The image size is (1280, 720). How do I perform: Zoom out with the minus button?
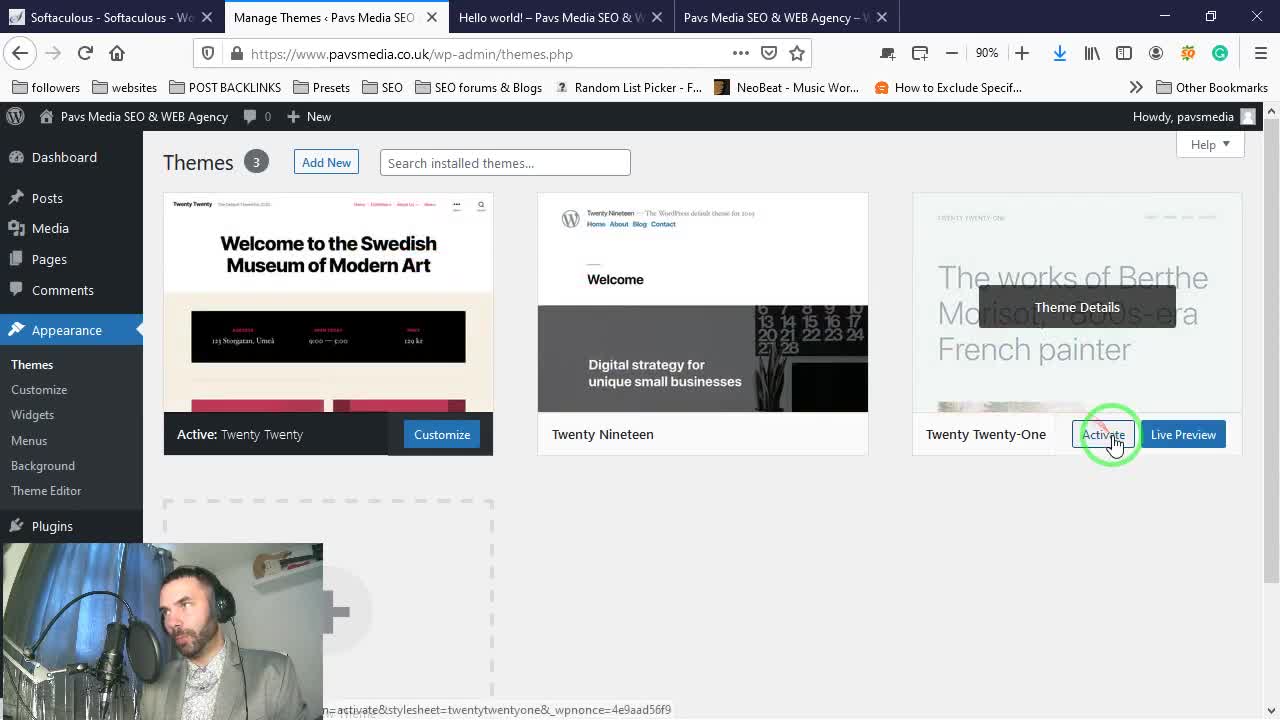(952, 53)
